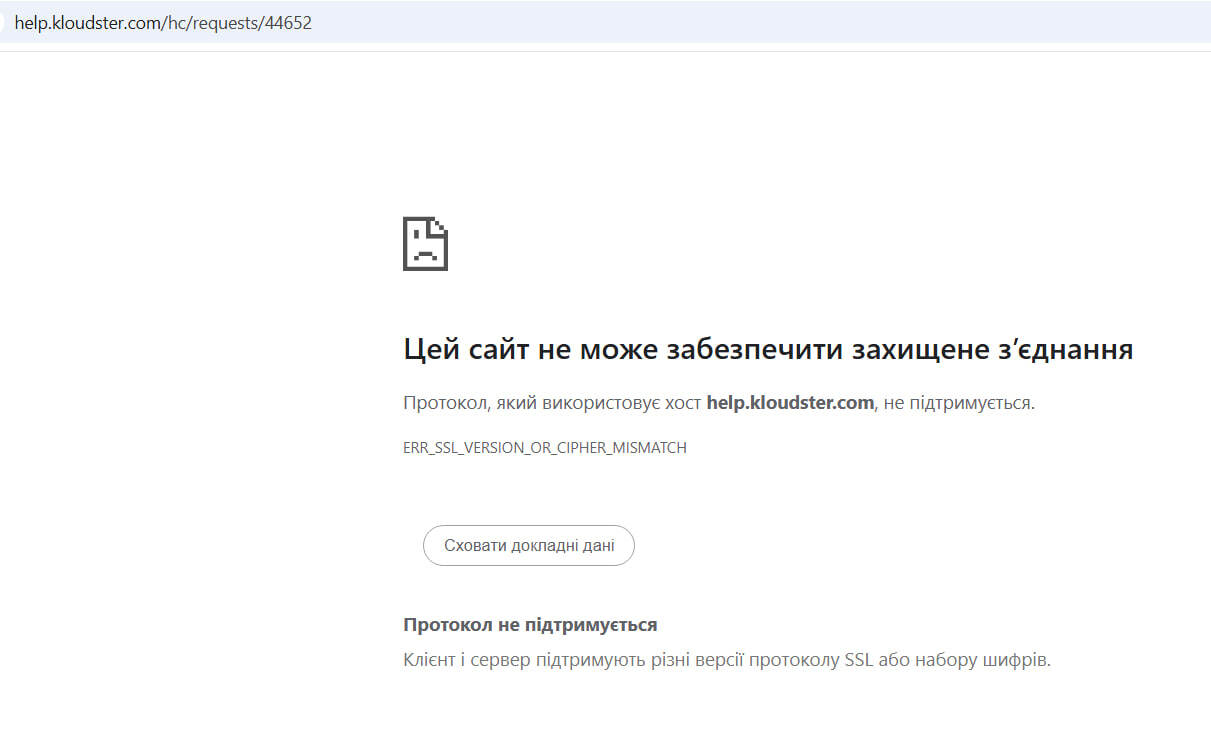
Task: Click the word "SSL" in details text
Action: [862, 661]
